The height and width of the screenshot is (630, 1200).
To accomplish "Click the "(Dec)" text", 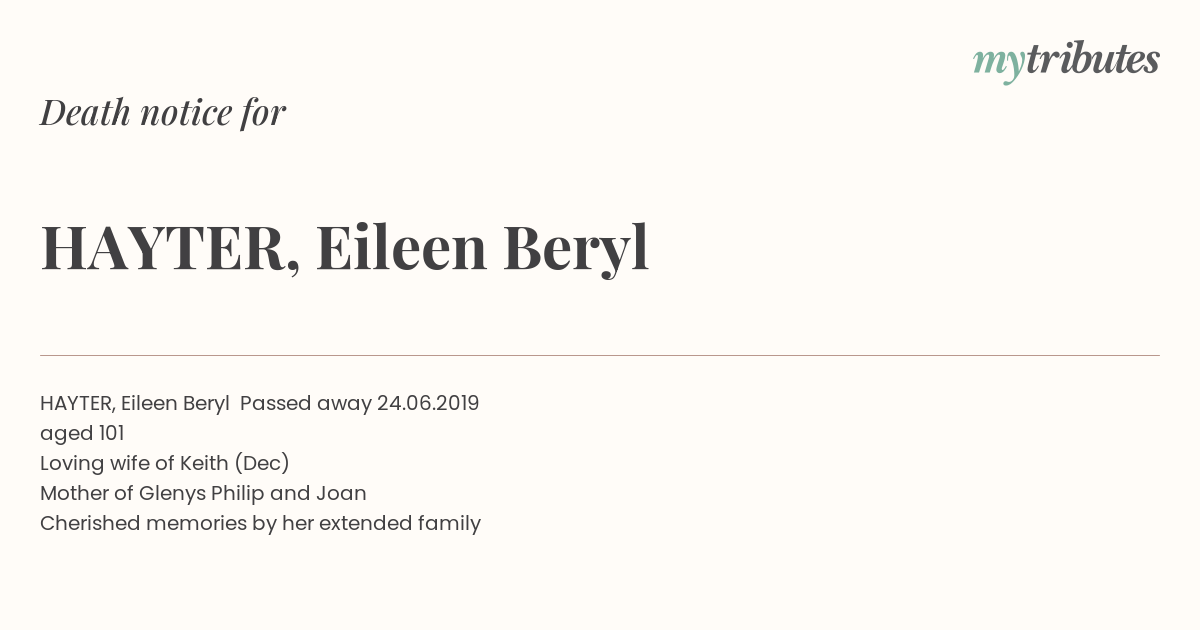I will (262, 463).
